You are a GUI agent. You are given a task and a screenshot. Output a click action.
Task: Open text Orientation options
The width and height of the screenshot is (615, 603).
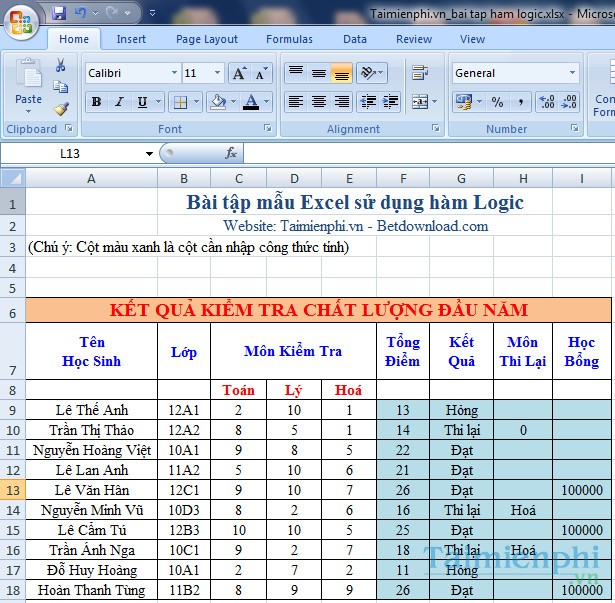pyautogui.click(x=371, y=73)
